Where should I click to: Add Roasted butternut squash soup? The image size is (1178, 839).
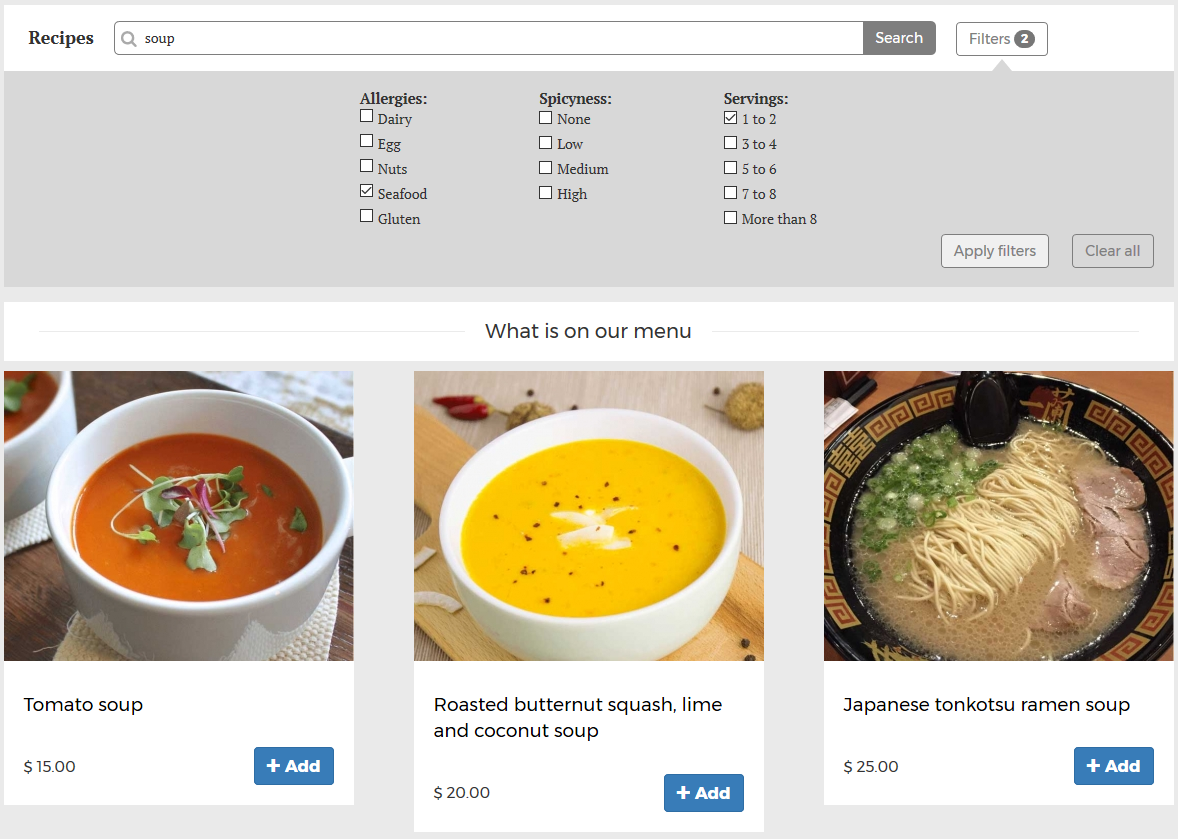(x=703, y=793)
